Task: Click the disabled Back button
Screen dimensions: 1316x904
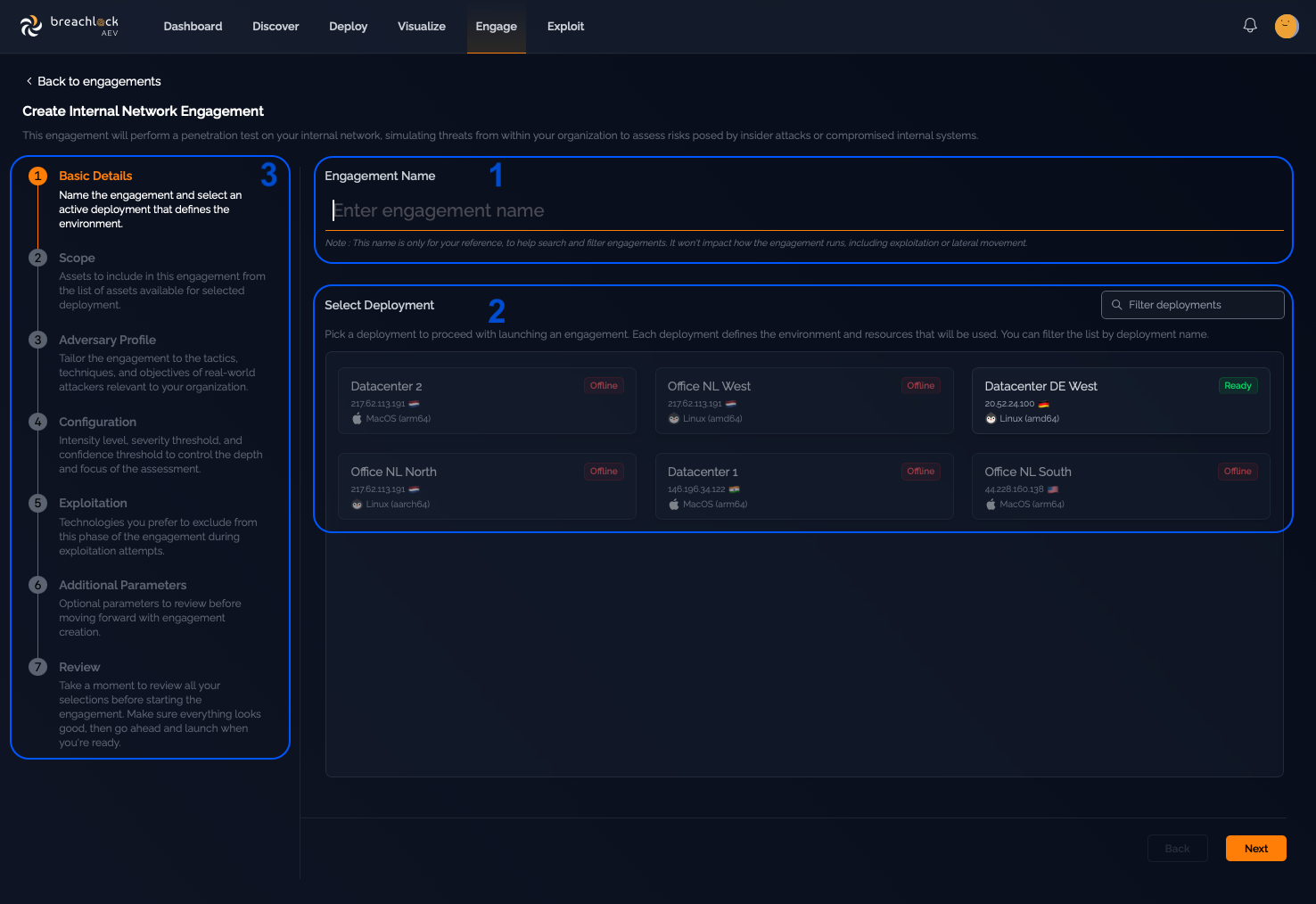Action: [x=1177, y=849]
